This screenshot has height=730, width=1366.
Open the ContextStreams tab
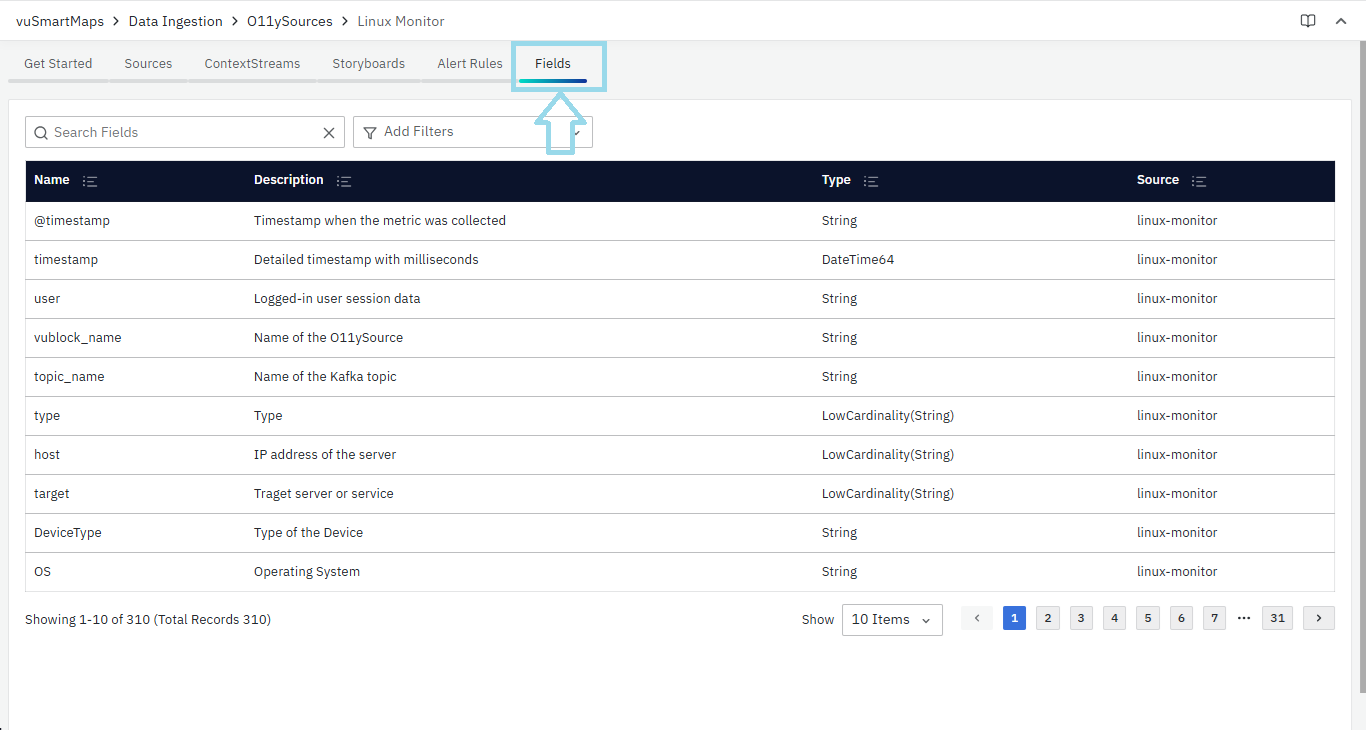click(252, 63)
